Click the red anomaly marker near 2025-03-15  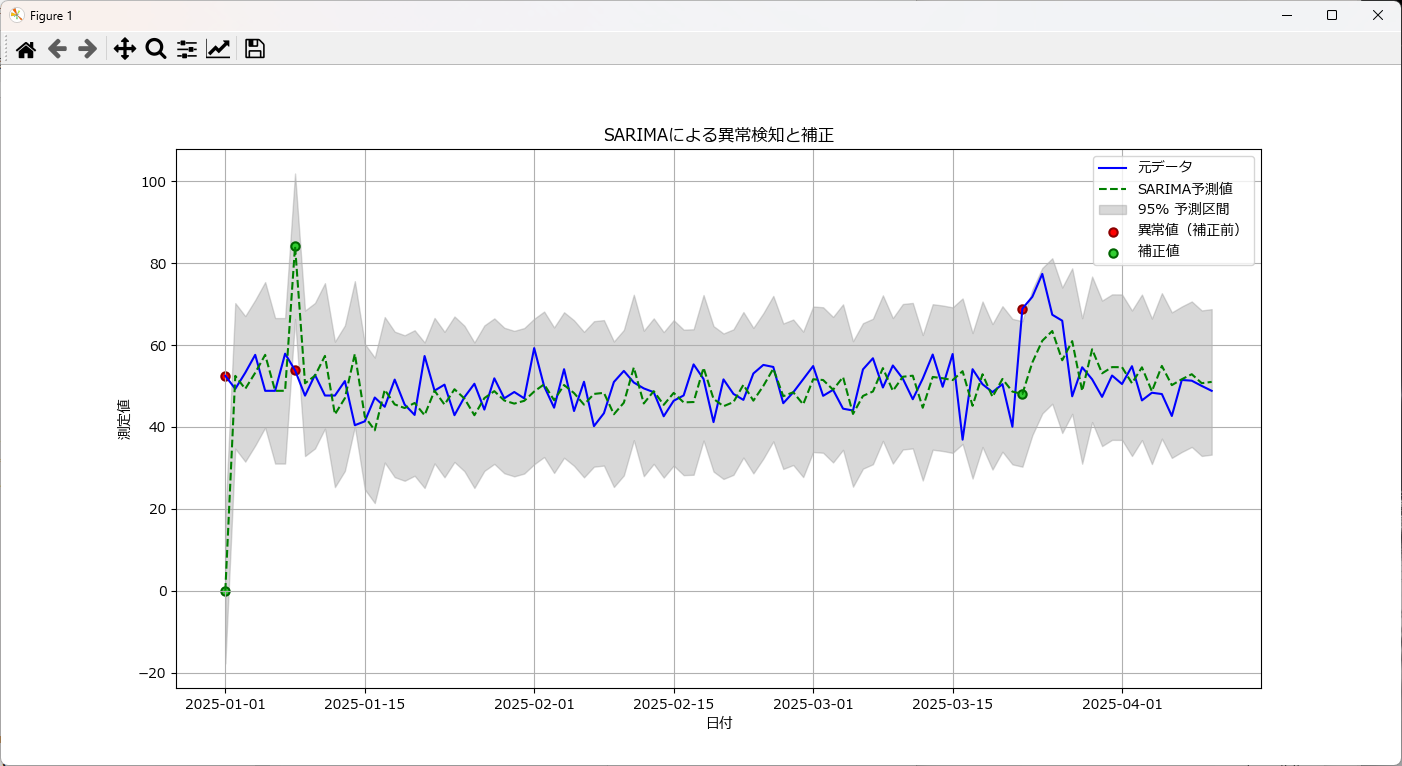(1023, 310)
